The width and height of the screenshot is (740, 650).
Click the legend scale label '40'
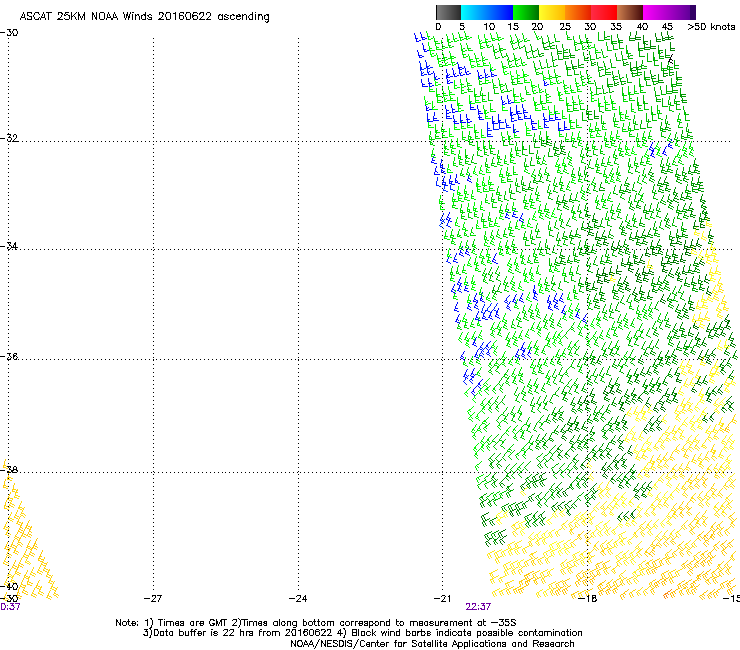point(642,27)
